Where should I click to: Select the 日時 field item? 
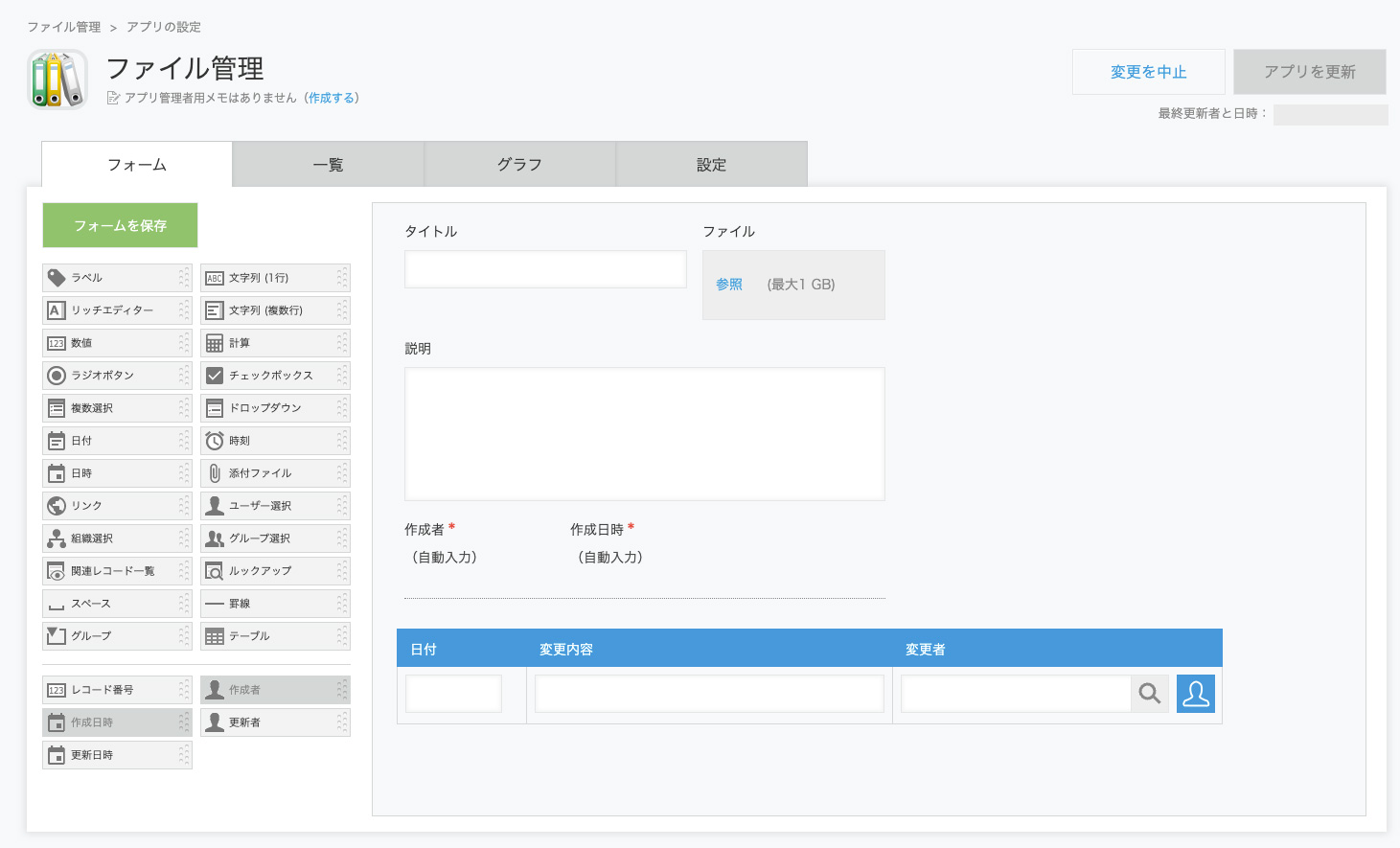click(117, 473)
